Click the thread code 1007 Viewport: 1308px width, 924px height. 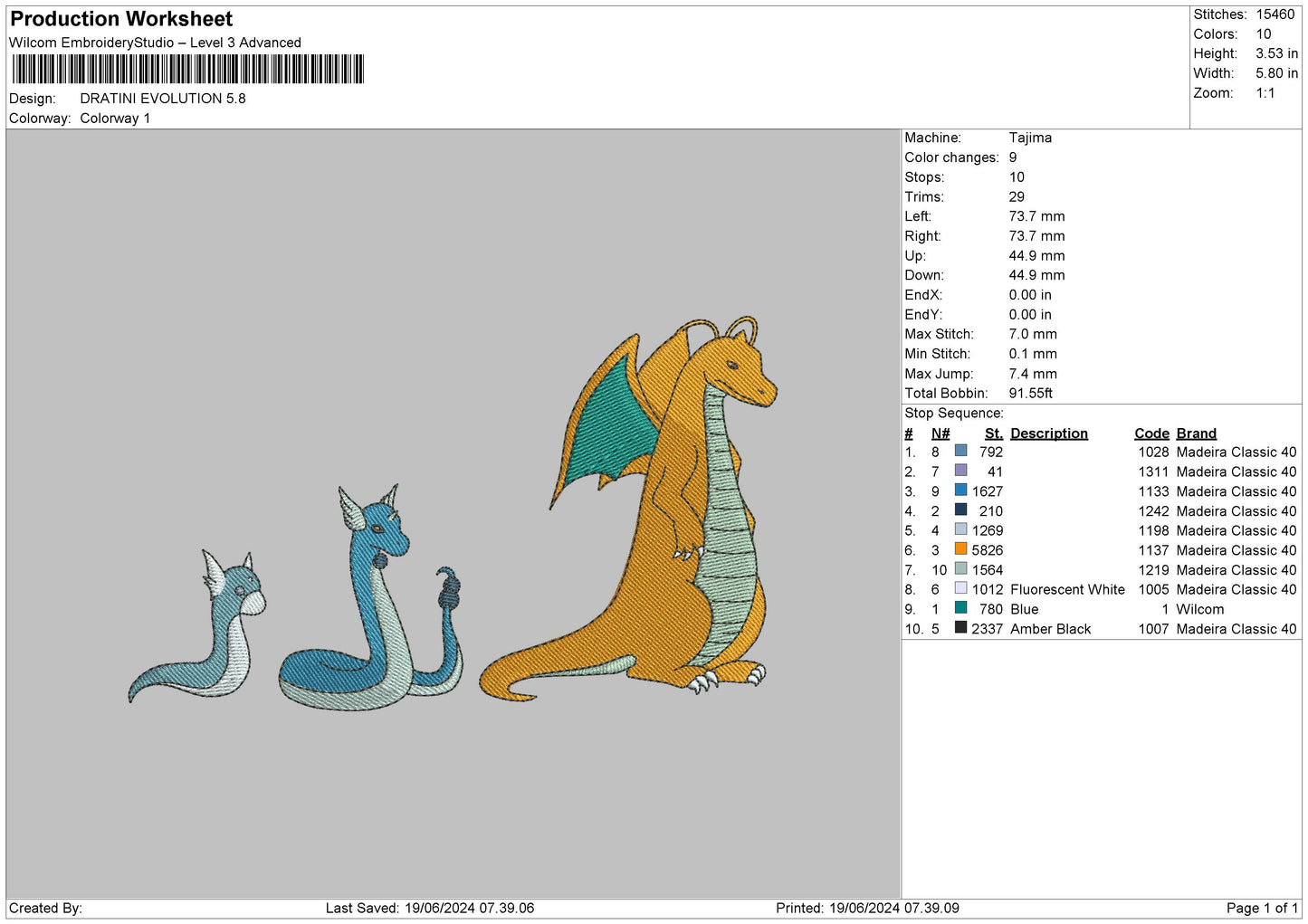pos(1153,629)
